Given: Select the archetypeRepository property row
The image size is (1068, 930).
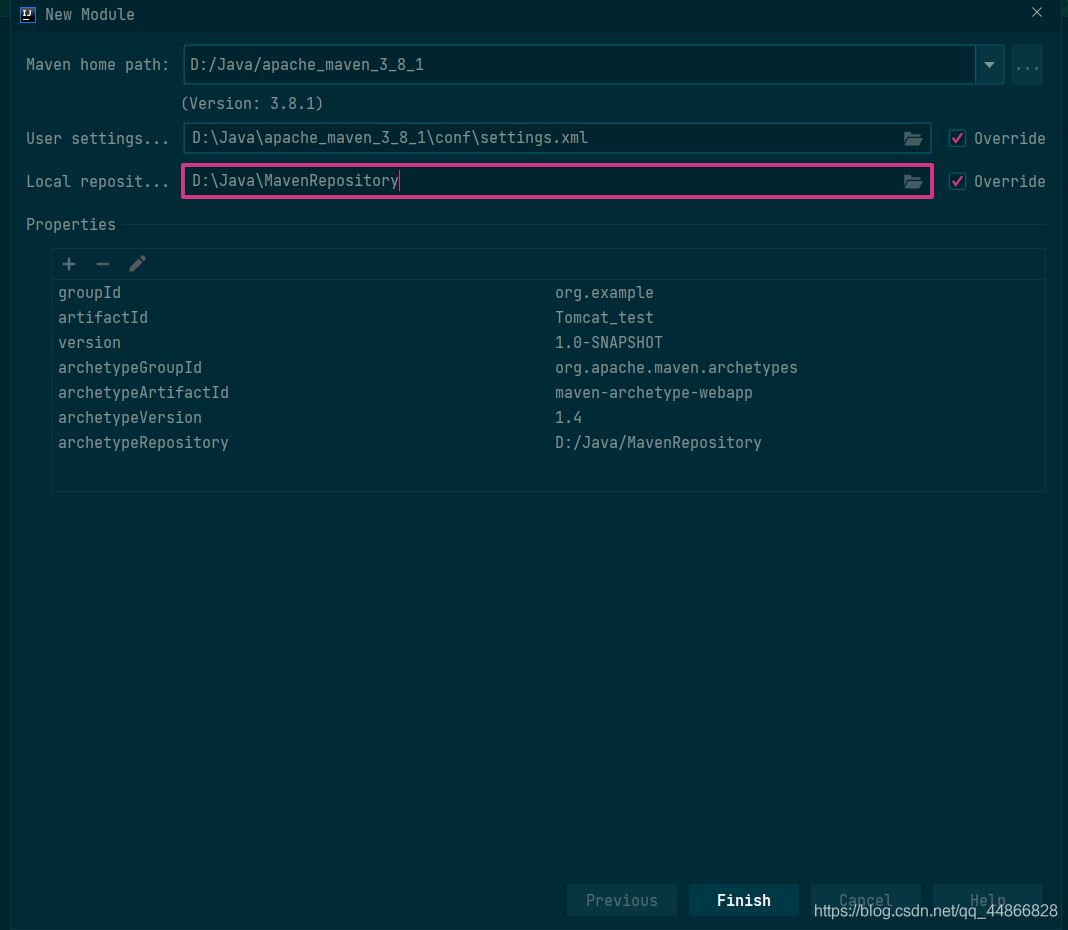Looking at the screenshot, I should tap(300, 443).
